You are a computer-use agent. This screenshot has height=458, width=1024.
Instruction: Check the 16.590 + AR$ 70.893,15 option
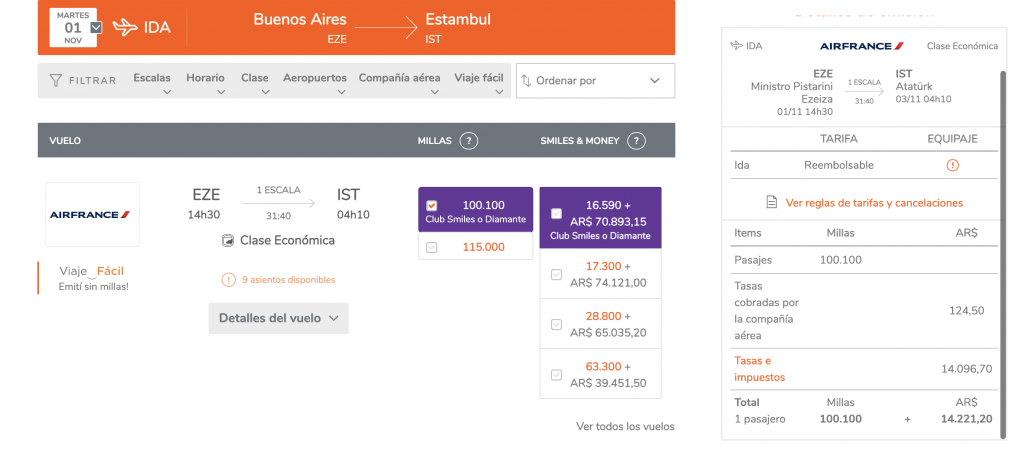click(556, 213)
